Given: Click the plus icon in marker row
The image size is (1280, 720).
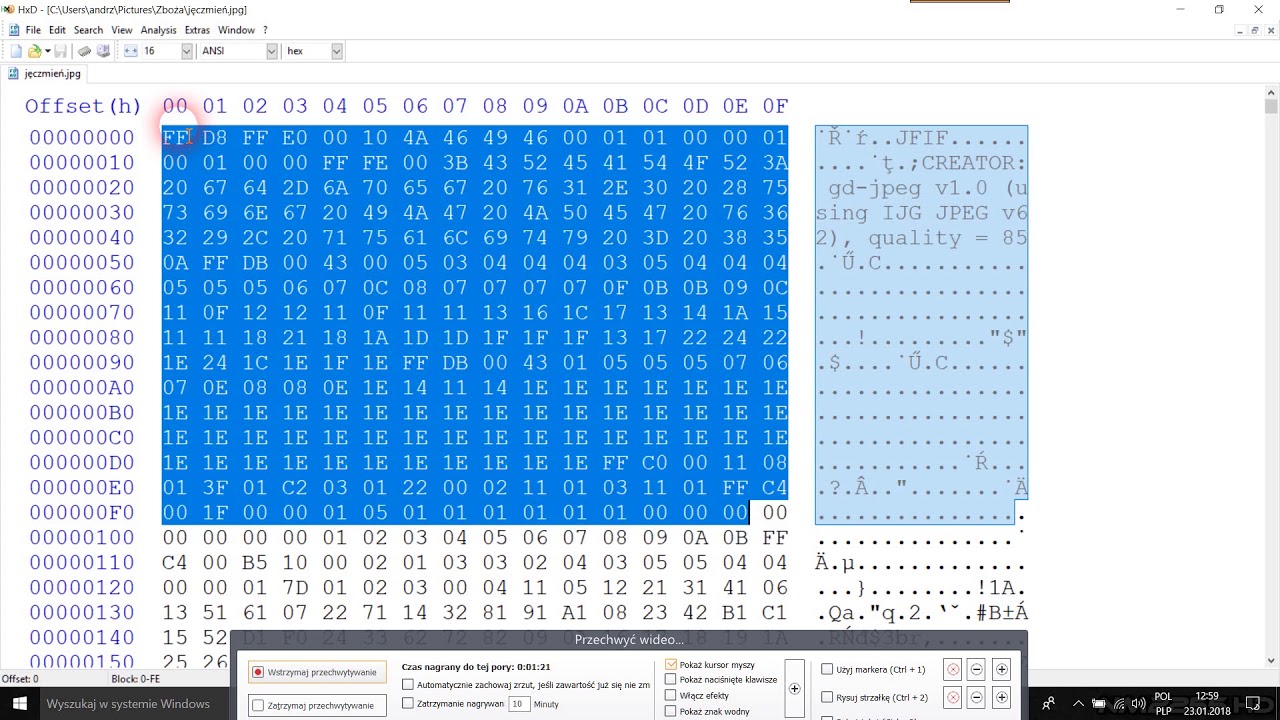Looking at the screenshot, I should pyautogui.click(x=1001, y=670).
